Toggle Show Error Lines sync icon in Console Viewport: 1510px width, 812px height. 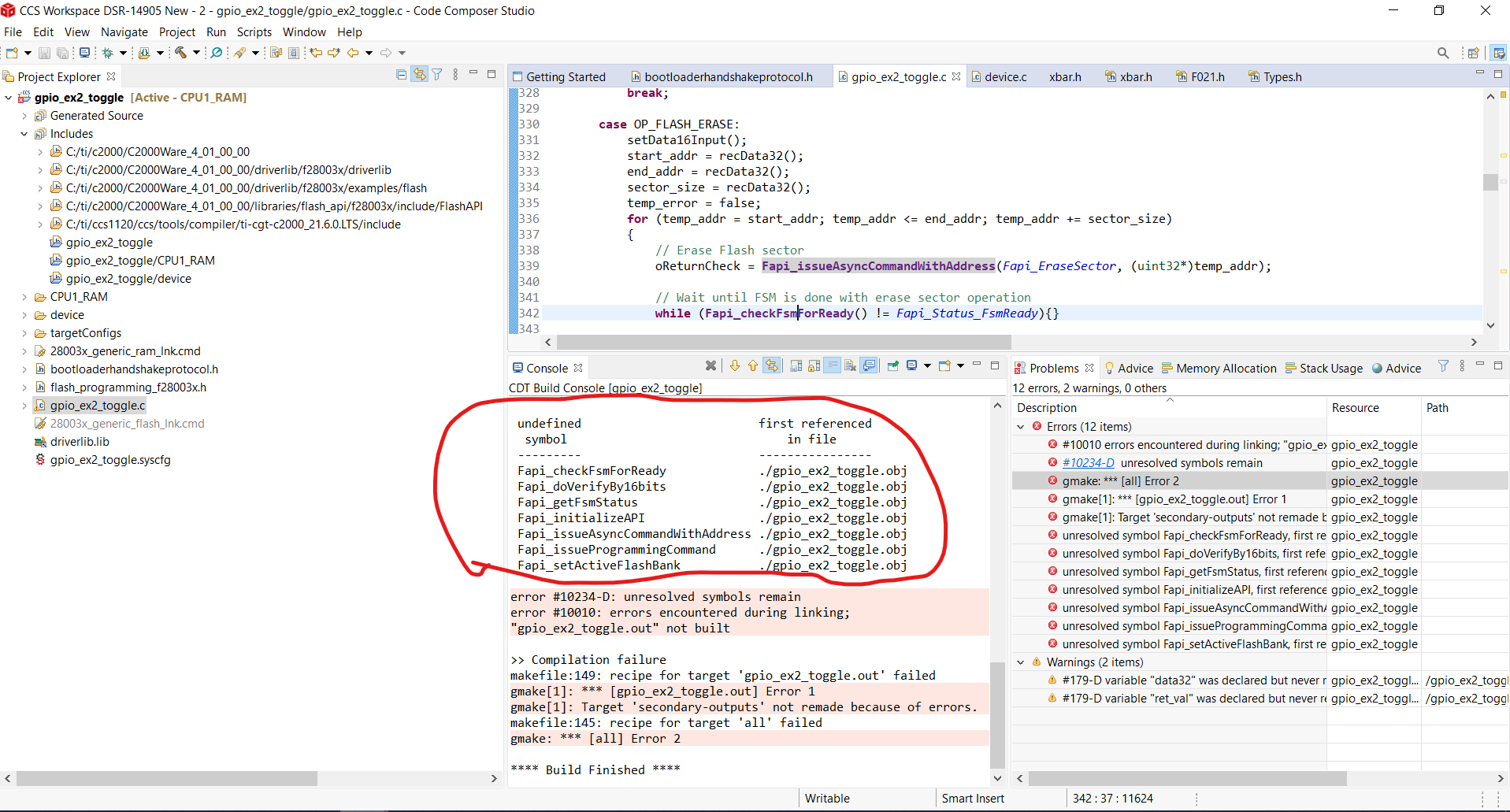(x=772, y=365)
